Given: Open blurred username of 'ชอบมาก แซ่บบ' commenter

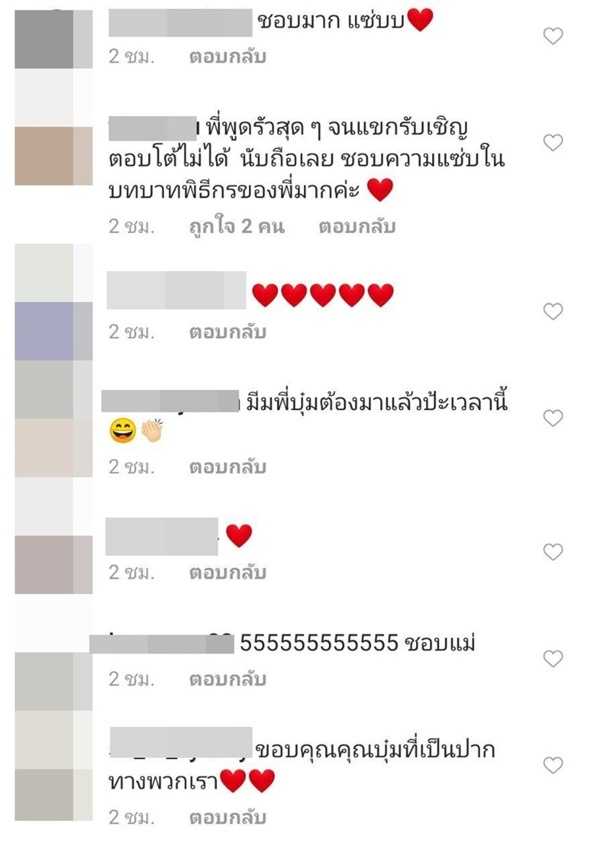Looking at the screenshot, I should 180,23.
